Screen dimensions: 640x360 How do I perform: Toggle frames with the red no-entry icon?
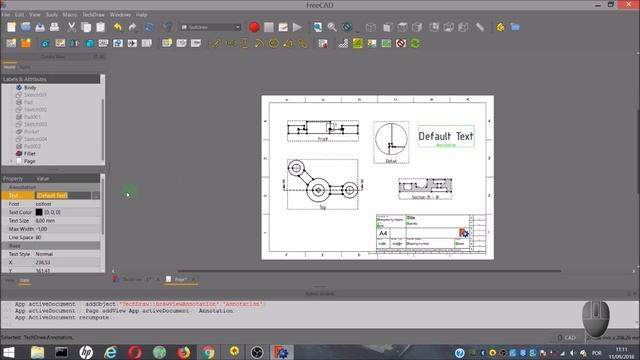pos(401,43)
